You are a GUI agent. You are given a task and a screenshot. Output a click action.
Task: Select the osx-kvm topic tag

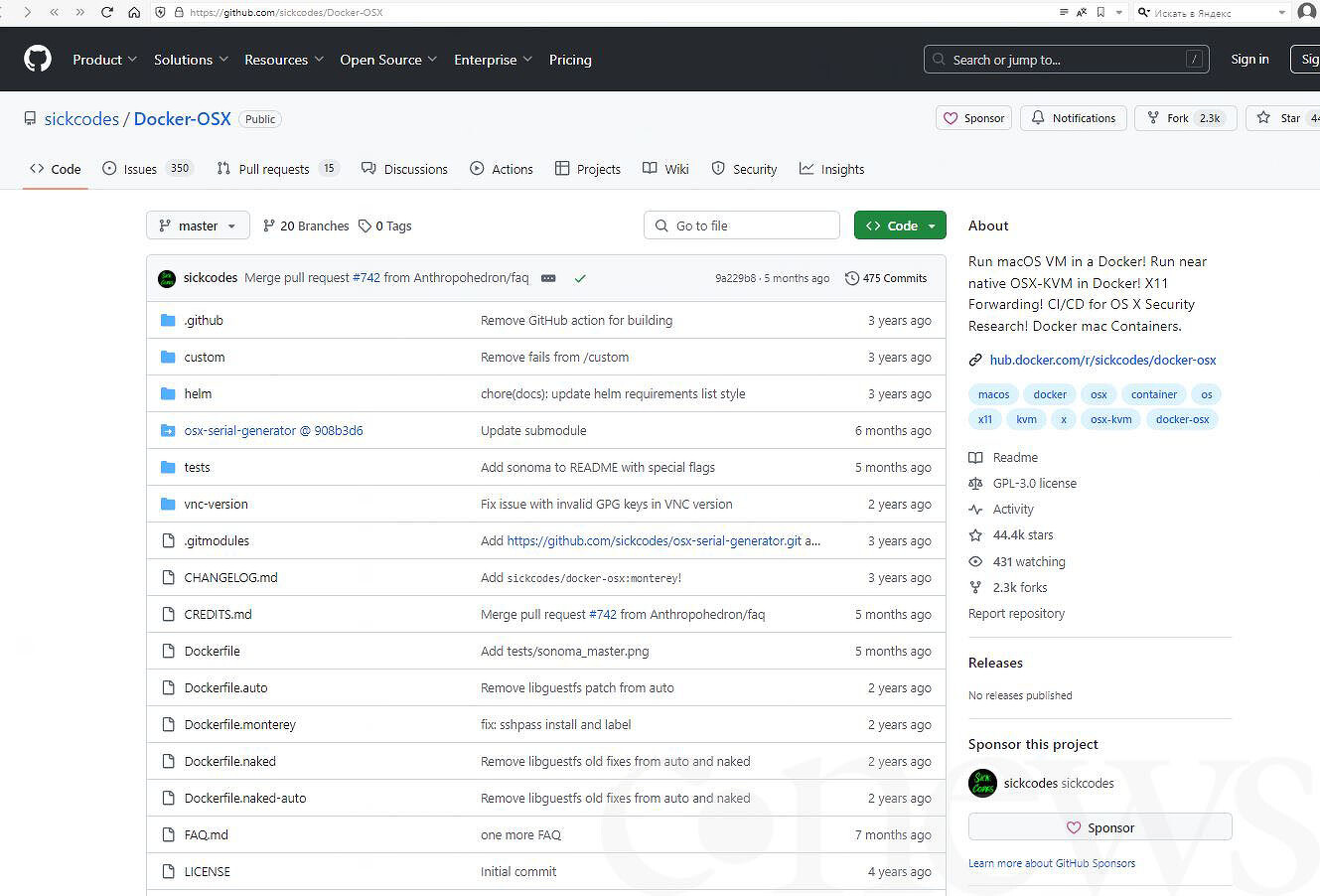(1110, 419)
